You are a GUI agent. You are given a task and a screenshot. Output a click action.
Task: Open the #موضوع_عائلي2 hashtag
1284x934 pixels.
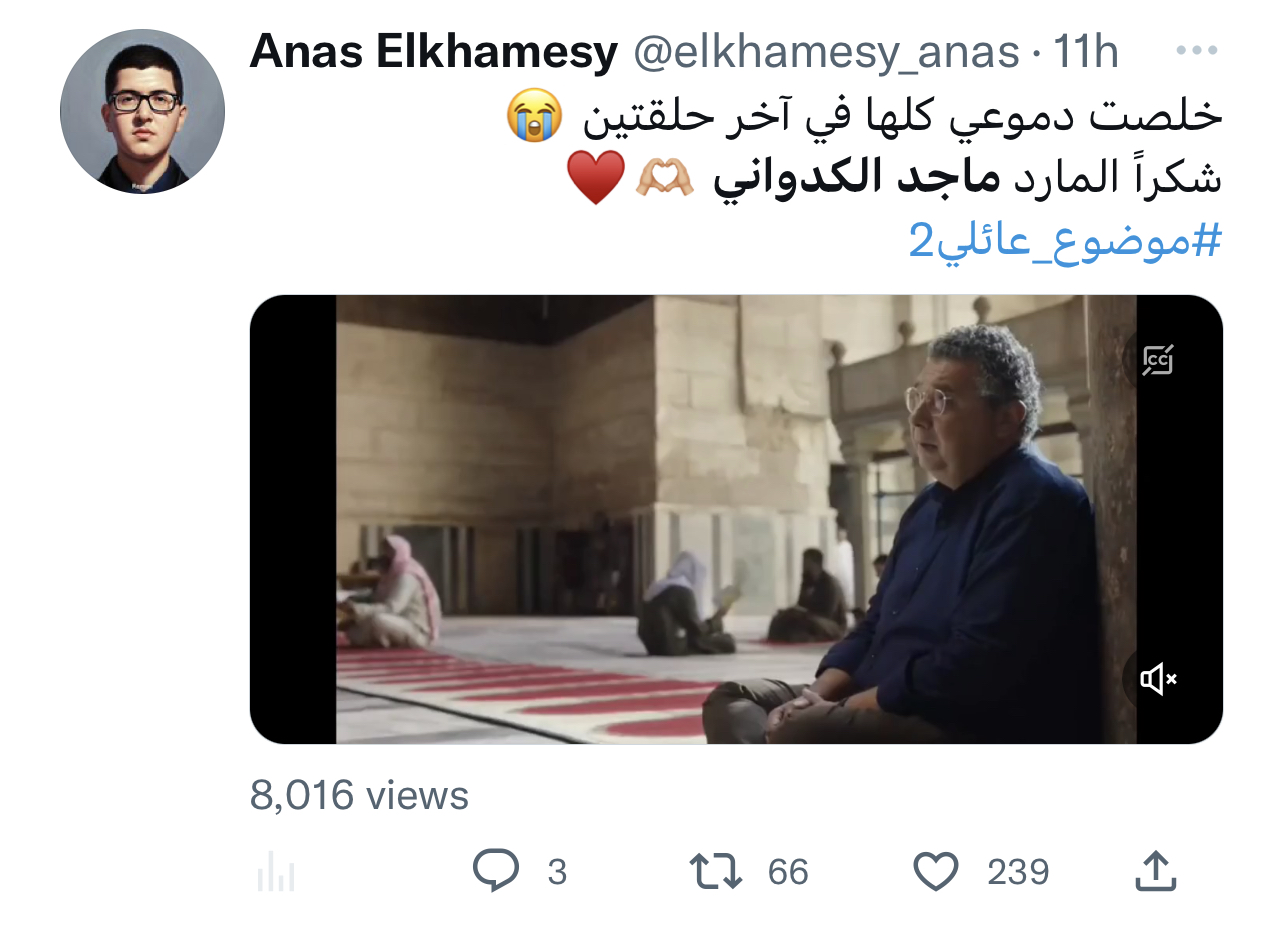1065,241
